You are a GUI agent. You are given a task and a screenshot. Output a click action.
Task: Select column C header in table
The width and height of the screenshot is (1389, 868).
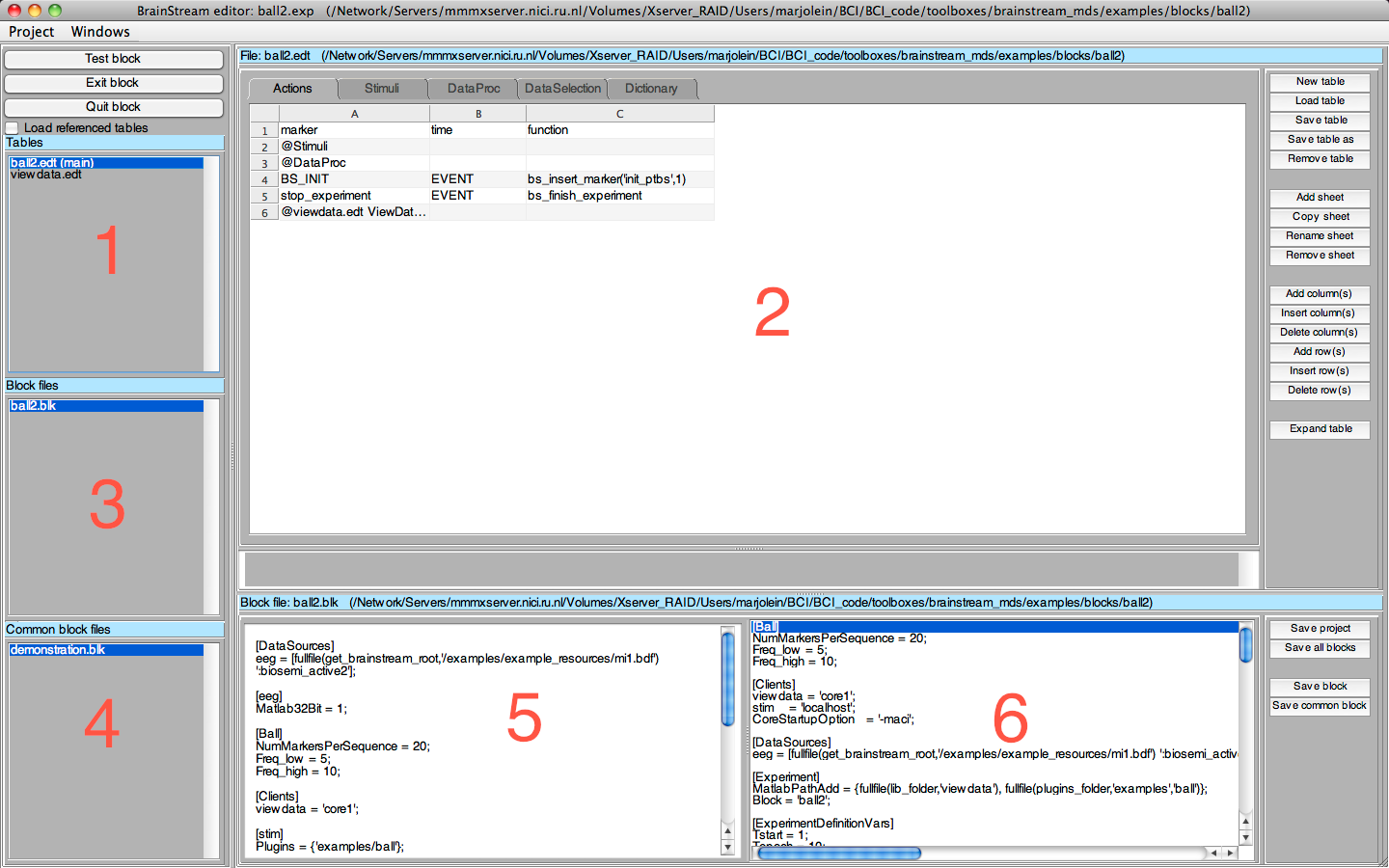[619, 114]
